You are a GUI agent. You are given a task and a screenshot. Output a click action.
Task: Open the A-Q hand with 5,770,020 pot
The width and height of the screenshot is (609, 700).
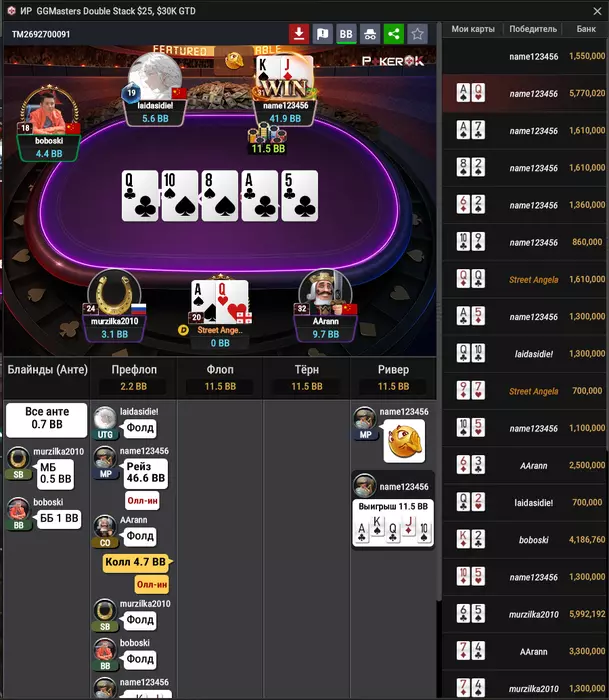coord(524,93)
